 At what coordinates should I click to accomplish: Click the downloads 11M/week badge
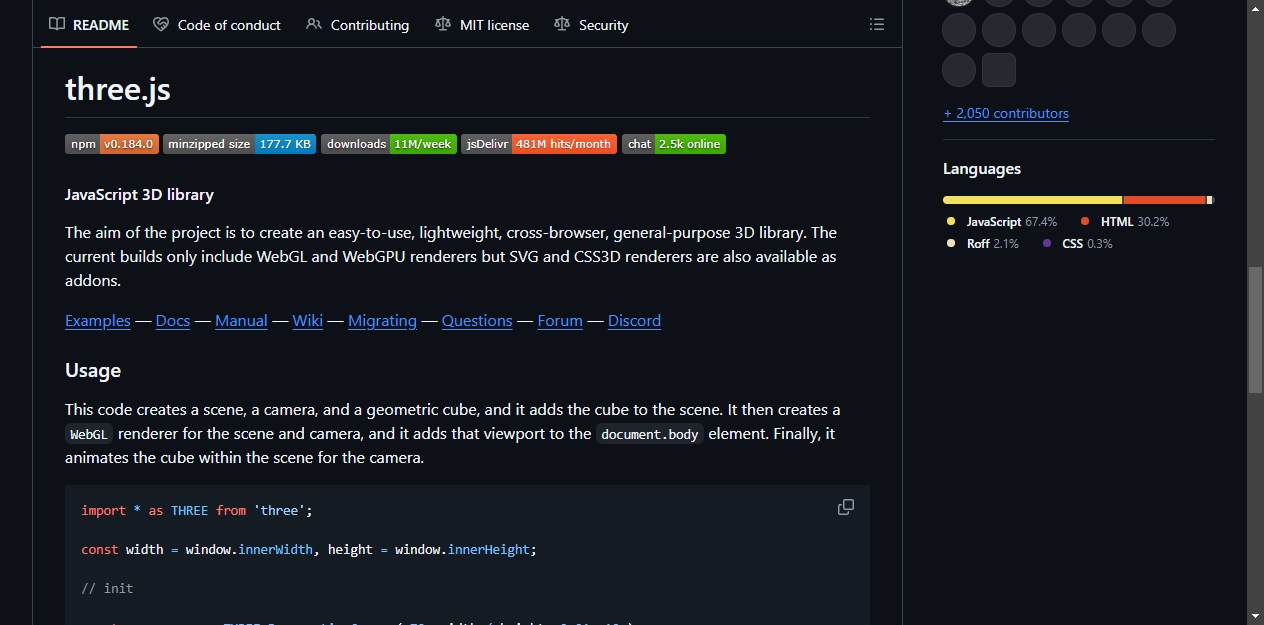pos(389,144)
